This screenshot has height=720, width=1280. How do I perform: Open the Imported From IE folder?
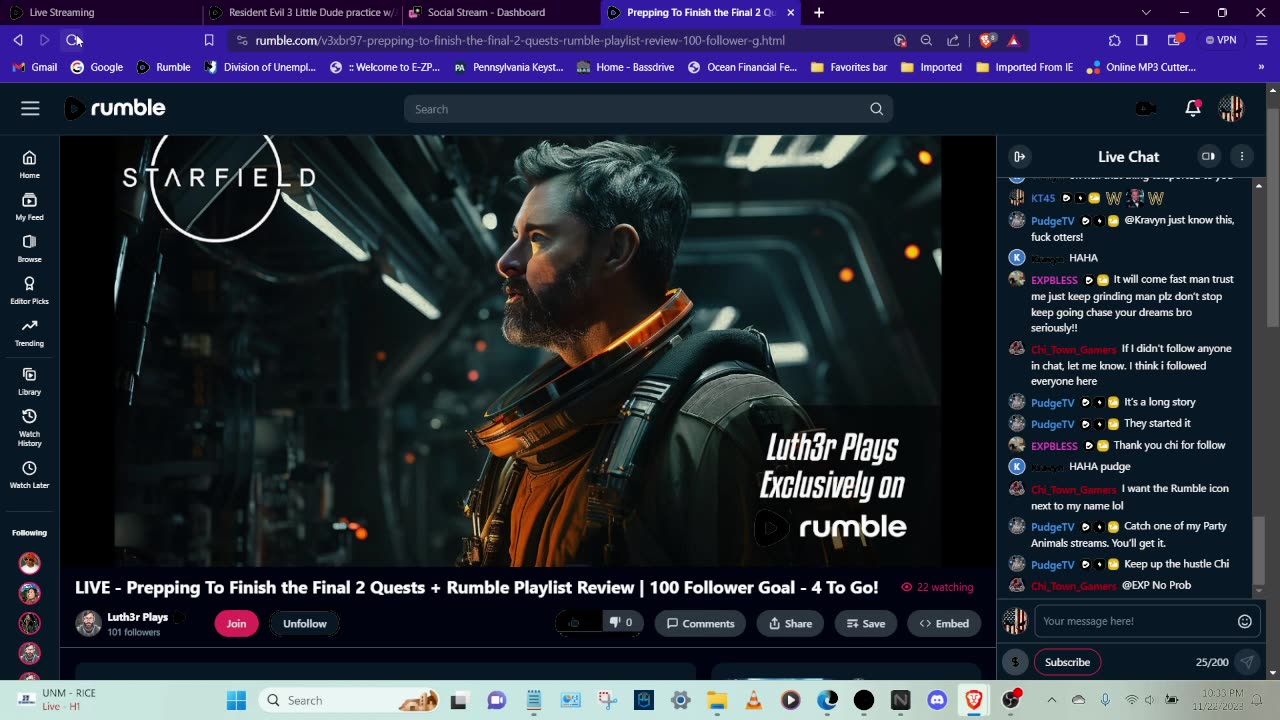[1024, 67]
